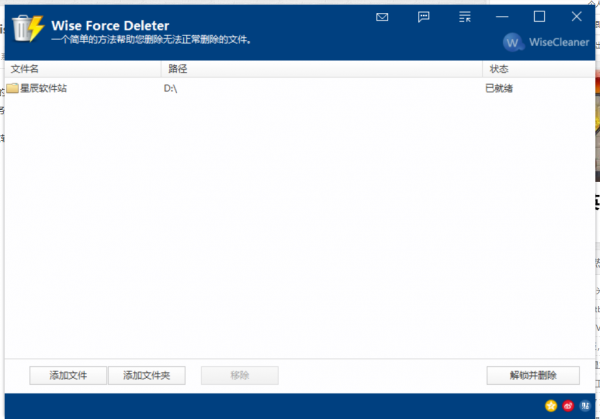
Task: Click the WiseCleaner W logo
Action: pos(512,42)
